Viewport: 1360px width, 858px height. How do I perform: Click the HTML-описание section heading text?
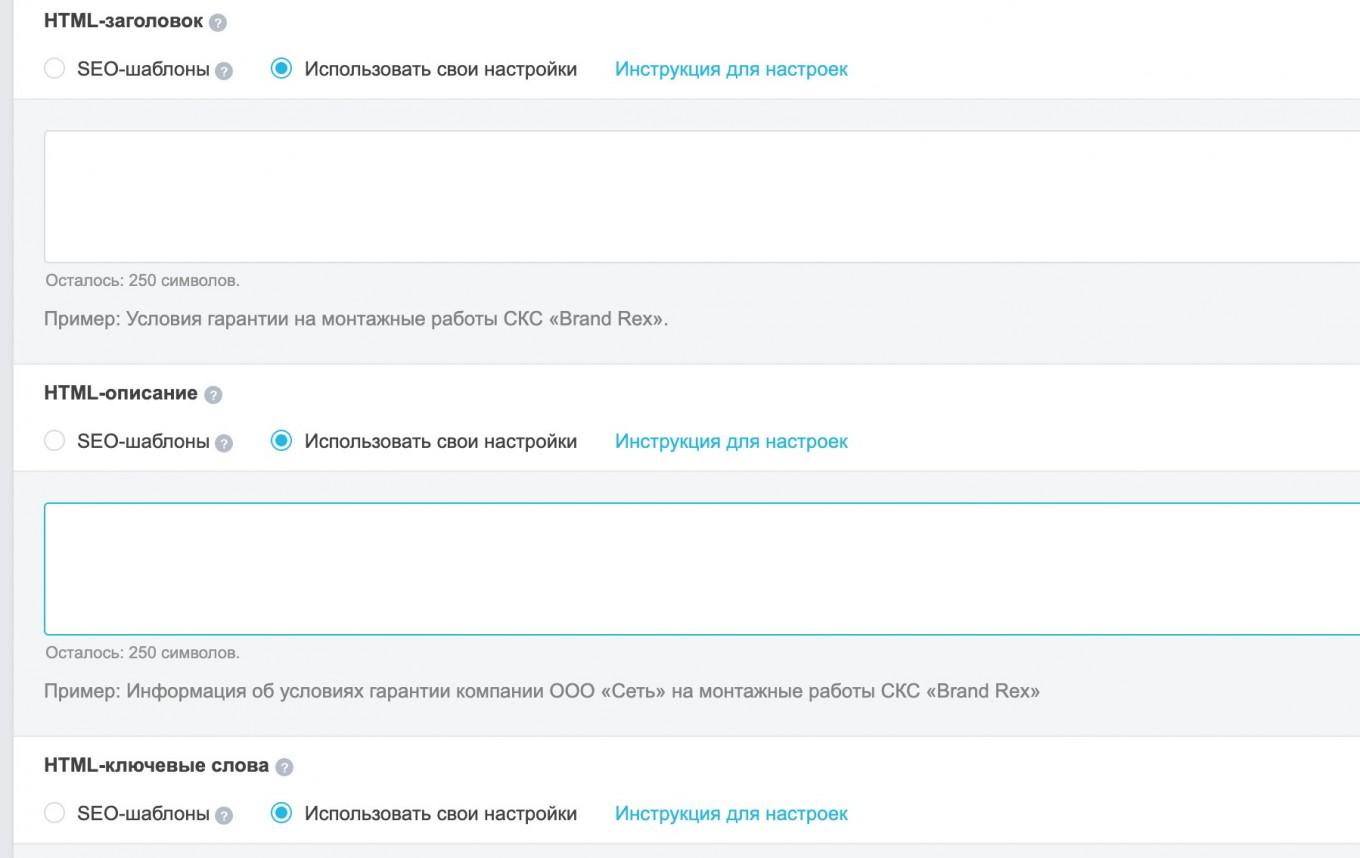(120, 393)
